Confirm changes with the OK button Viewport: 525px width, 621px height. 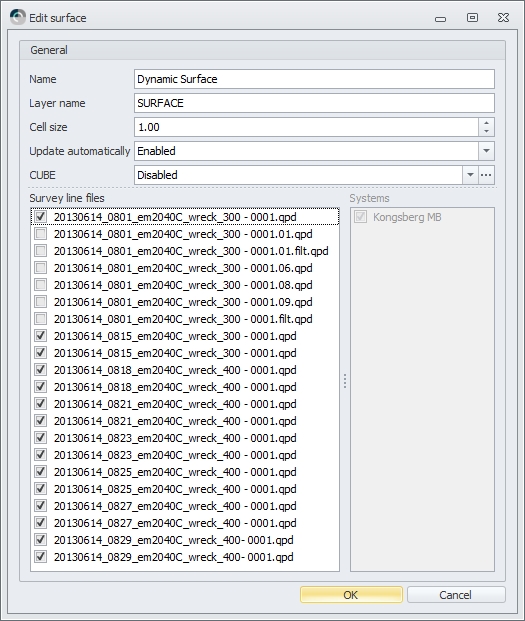[351, 595]
